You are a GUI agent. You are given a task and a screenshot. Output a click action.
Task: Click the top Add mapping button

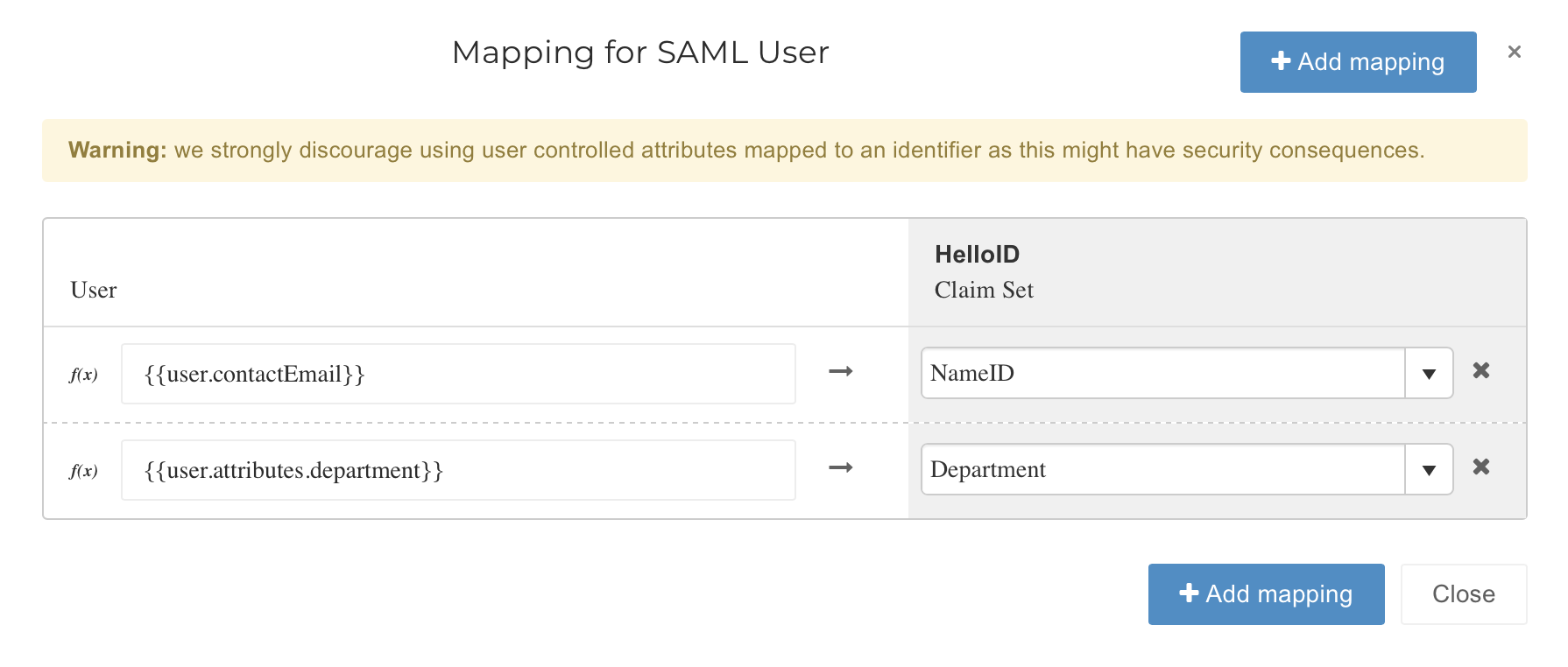(1358, 62)
